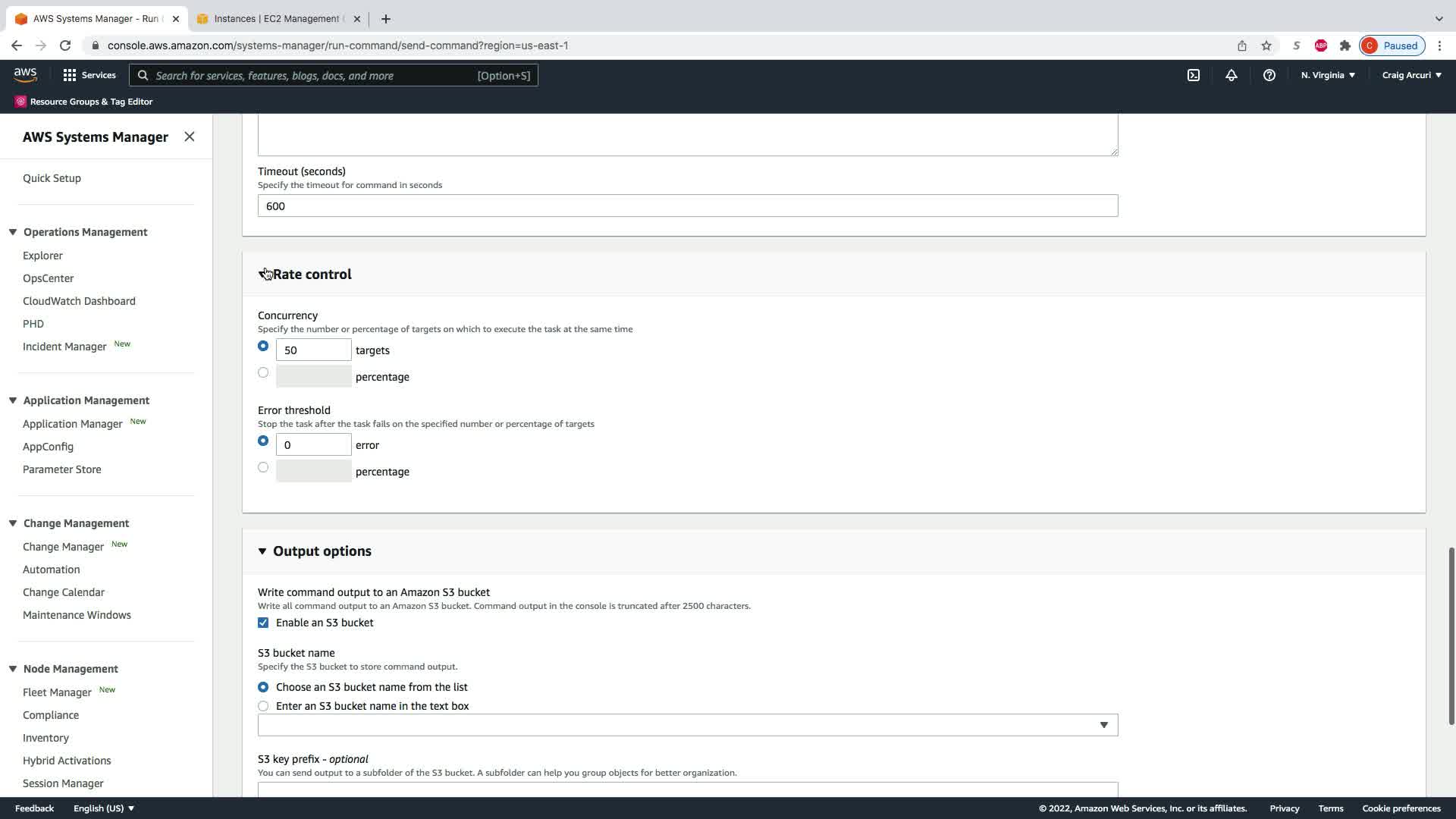Open the browser extensions puzzle icon
The width and height of the screenshot is (1456, 819).
[1345, 45]
